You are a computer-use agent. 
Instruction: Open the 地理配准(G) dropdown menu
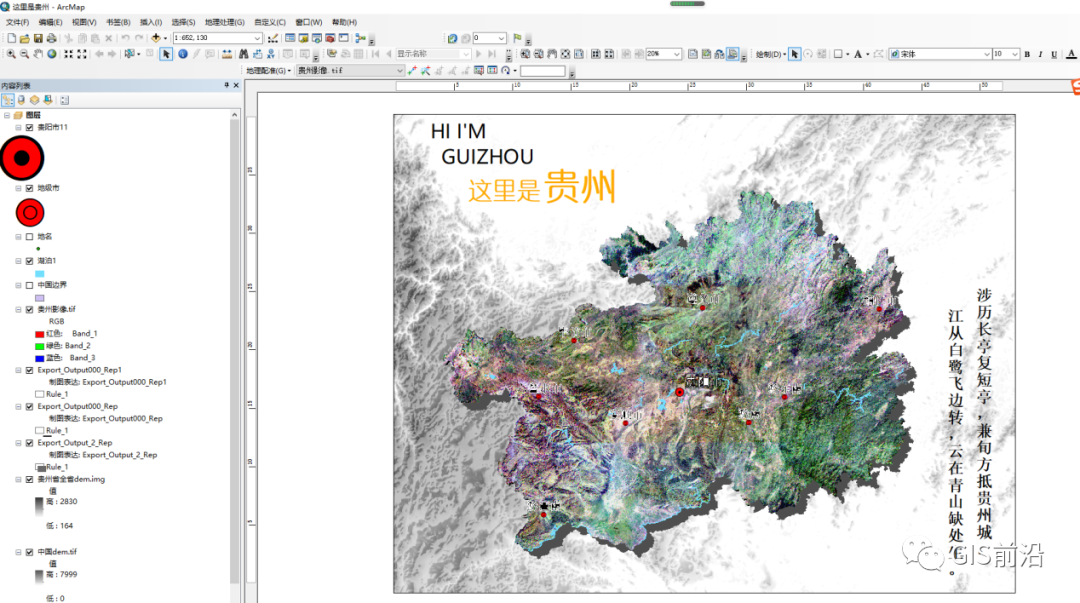[x=269, y=70]
